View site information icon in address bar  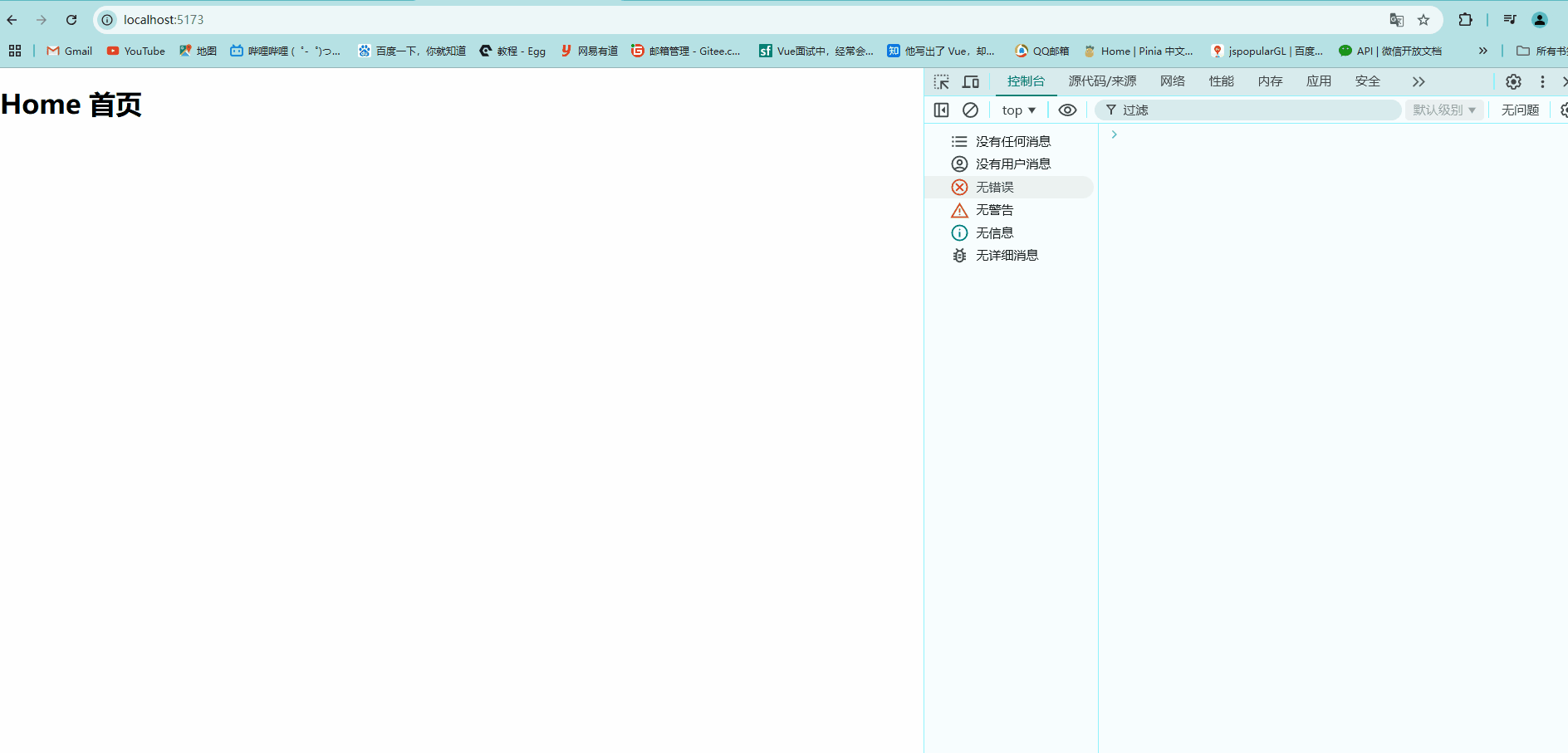click(107, 20)
